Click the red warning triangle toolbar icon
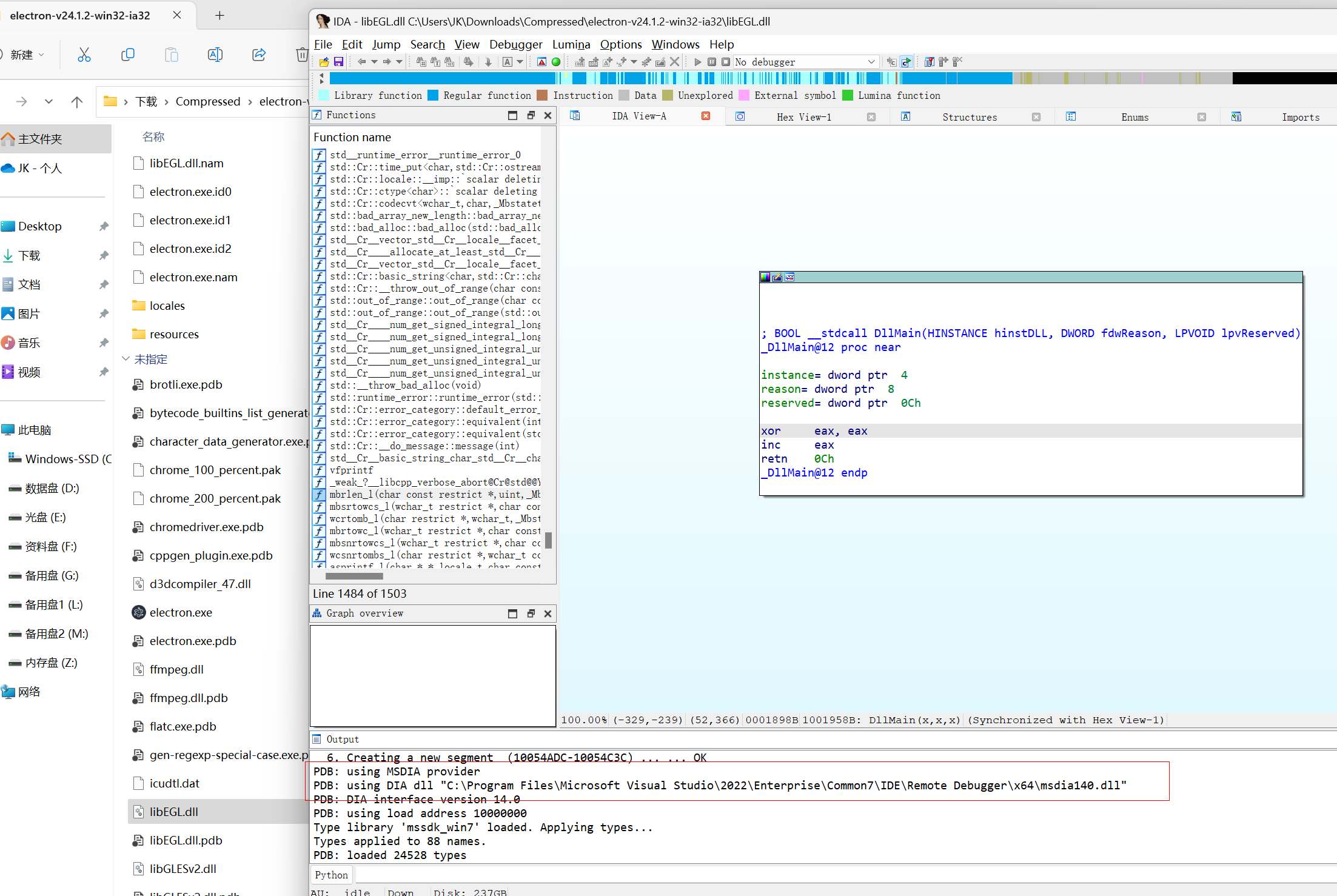This screenshot has width=1337, height=896. [x=542, y=62]
